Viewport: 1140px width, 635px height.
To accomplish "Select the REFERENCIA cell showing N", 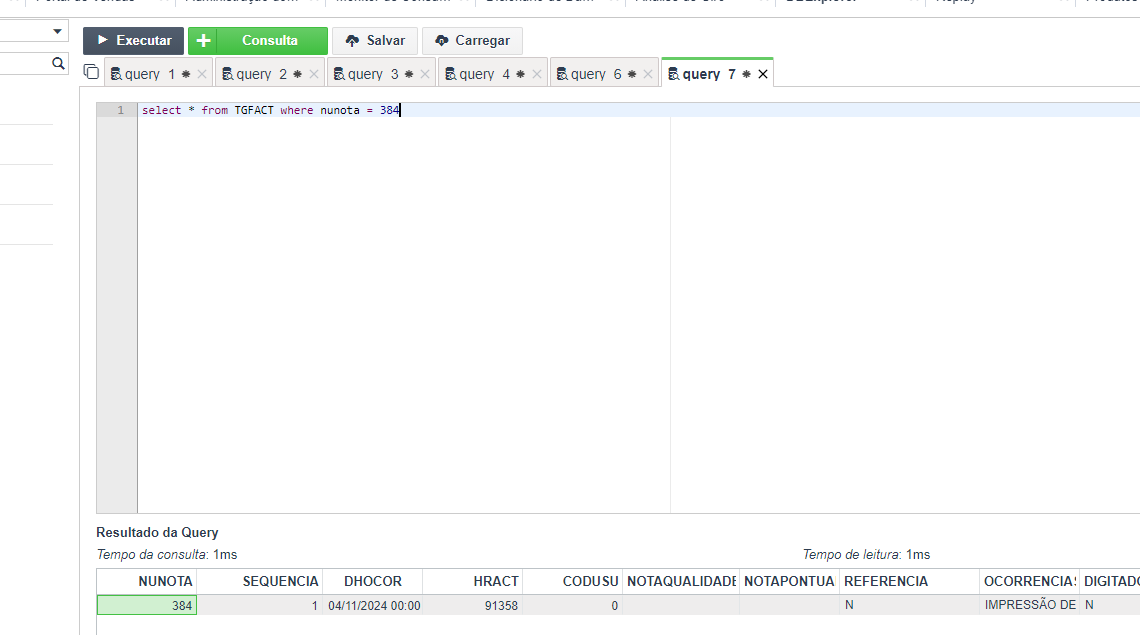I will [910, 605].
